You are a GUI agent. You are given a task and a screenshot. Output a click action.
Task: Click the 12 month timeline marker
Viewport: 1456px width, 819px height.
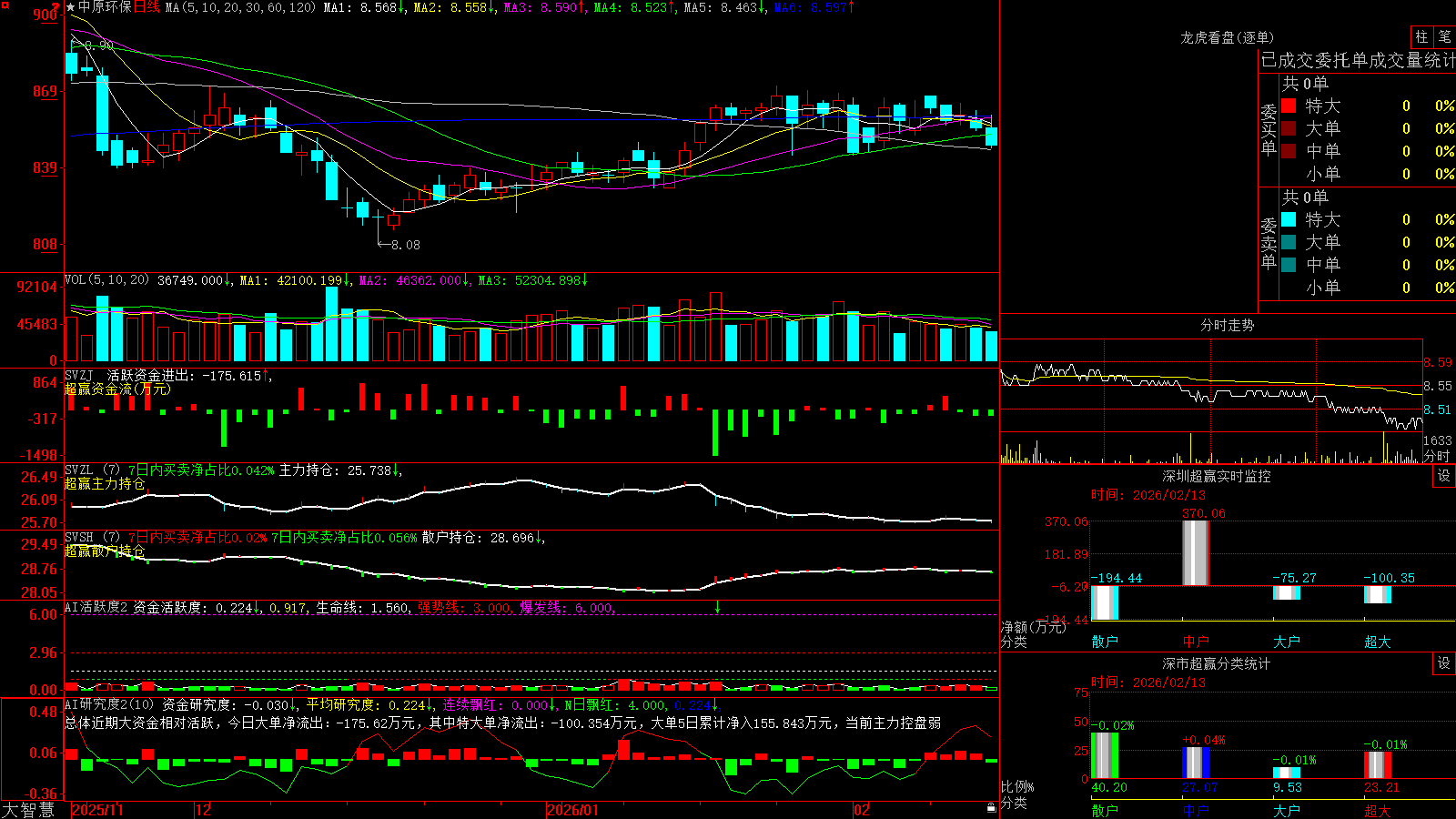[x=203, y=810]
